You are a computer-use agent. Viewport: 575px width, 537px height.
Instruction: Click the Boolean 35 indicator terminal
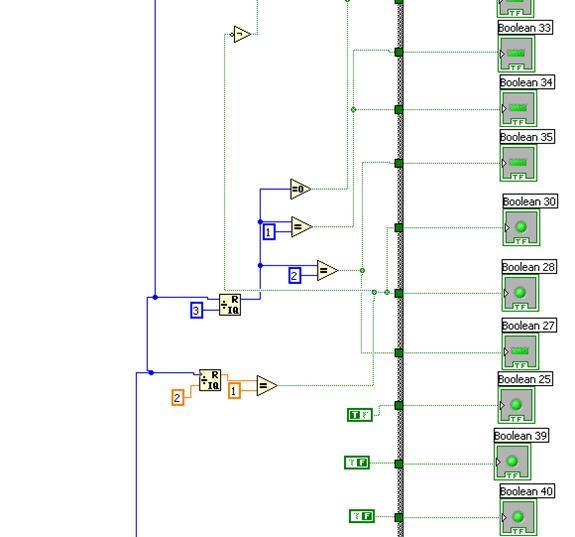click(x=518, y=163)
